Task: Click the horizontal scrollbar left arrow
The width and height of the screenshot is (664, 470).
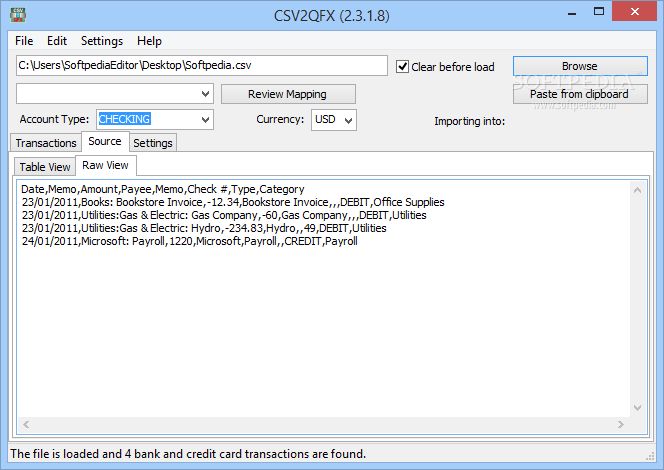Action: coord(26,424)
